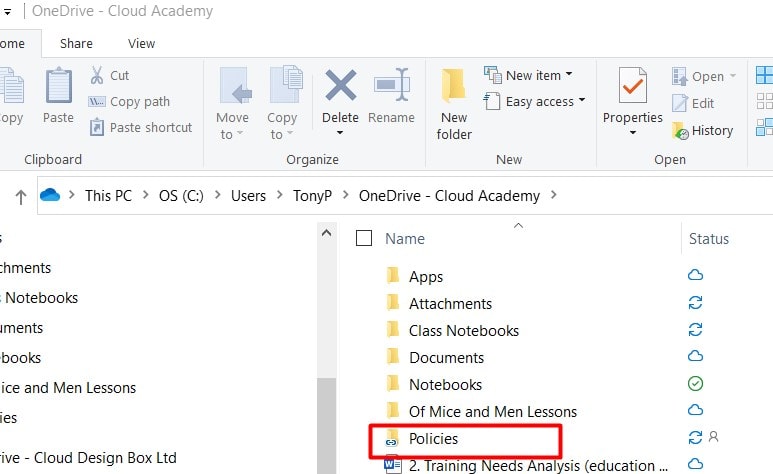
Task: Click Edit in the Open group
Action: [x=693, y=103]
